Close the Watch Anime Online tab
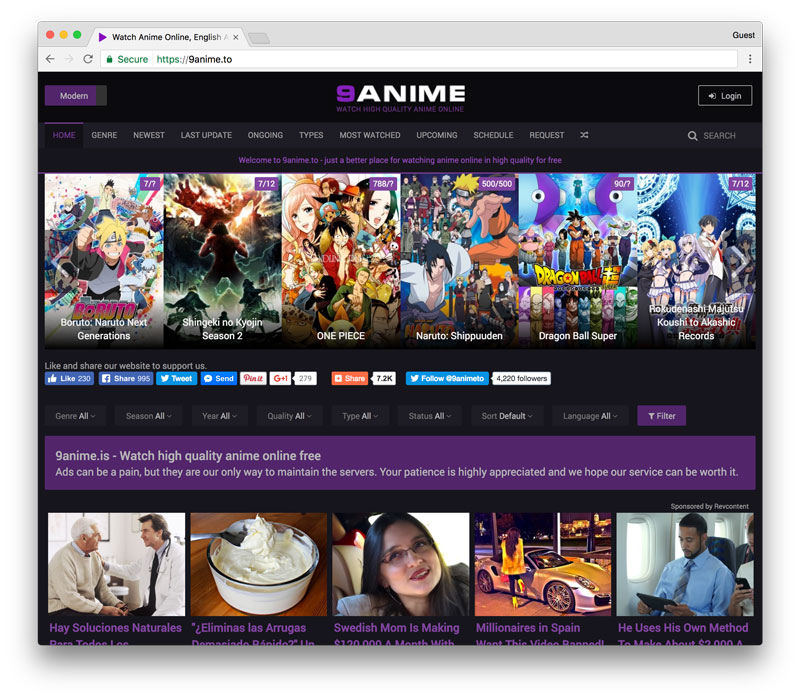This screenshot has height=699, width=800. (x=236, y=37)
